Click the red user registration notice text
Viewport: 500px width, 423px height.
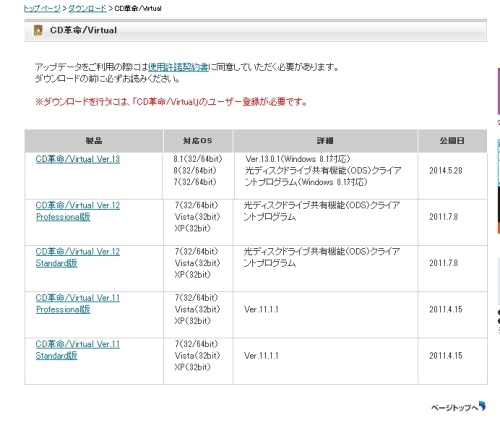click(171, 102)
